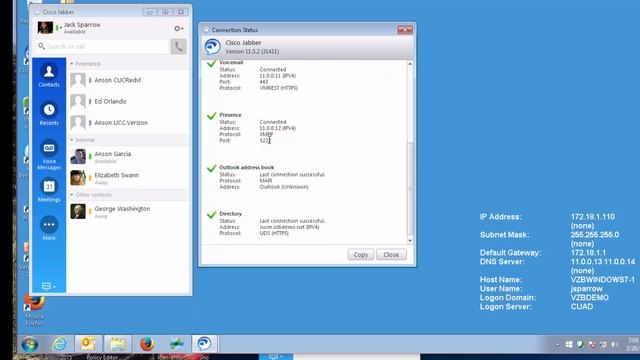Select contact Anson CUCRedvl
The height and width of the screenshot is (360, 640).
pos(129,80)
